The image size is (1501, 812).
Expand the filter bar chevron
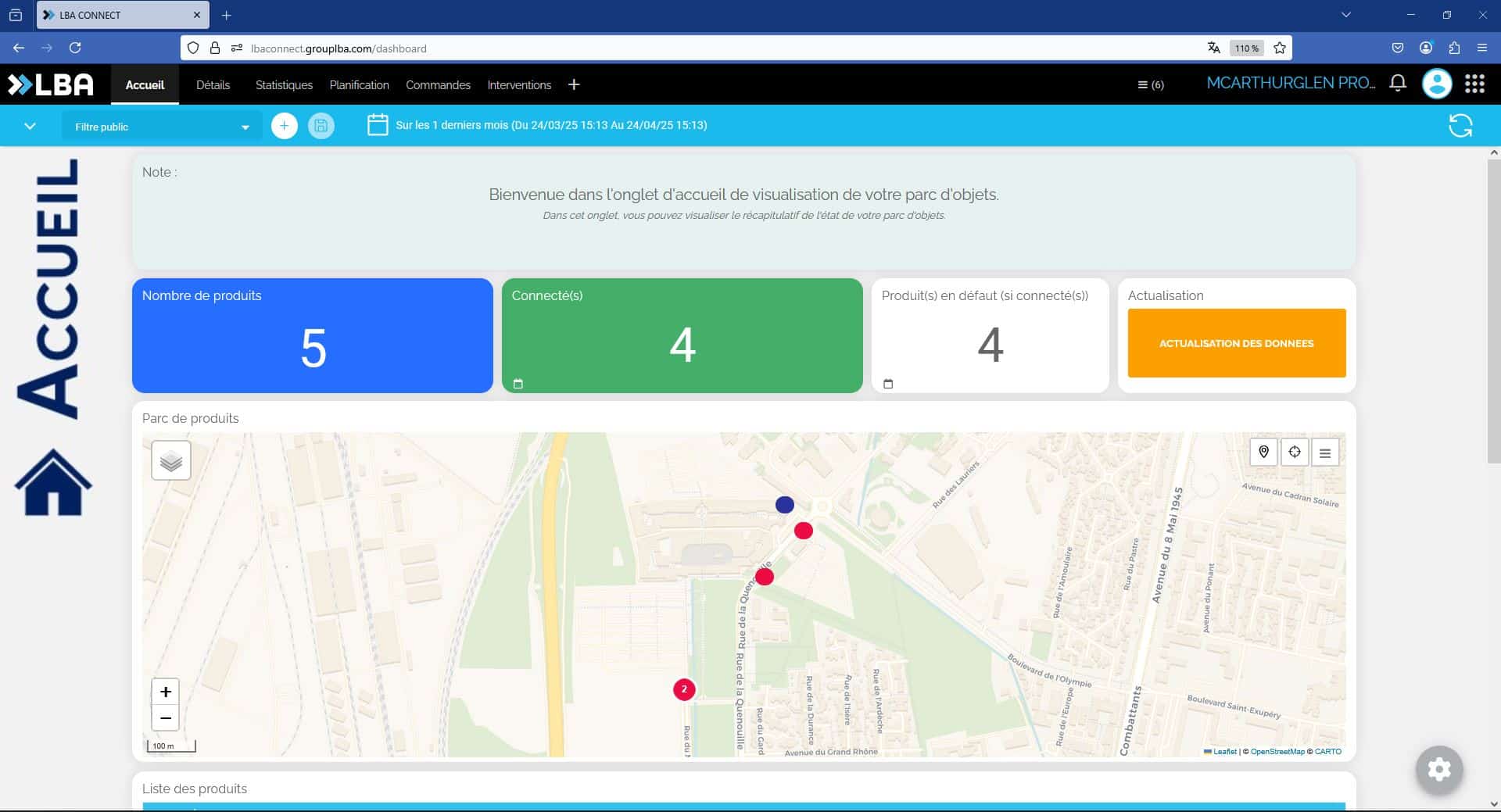coord(30,126)
